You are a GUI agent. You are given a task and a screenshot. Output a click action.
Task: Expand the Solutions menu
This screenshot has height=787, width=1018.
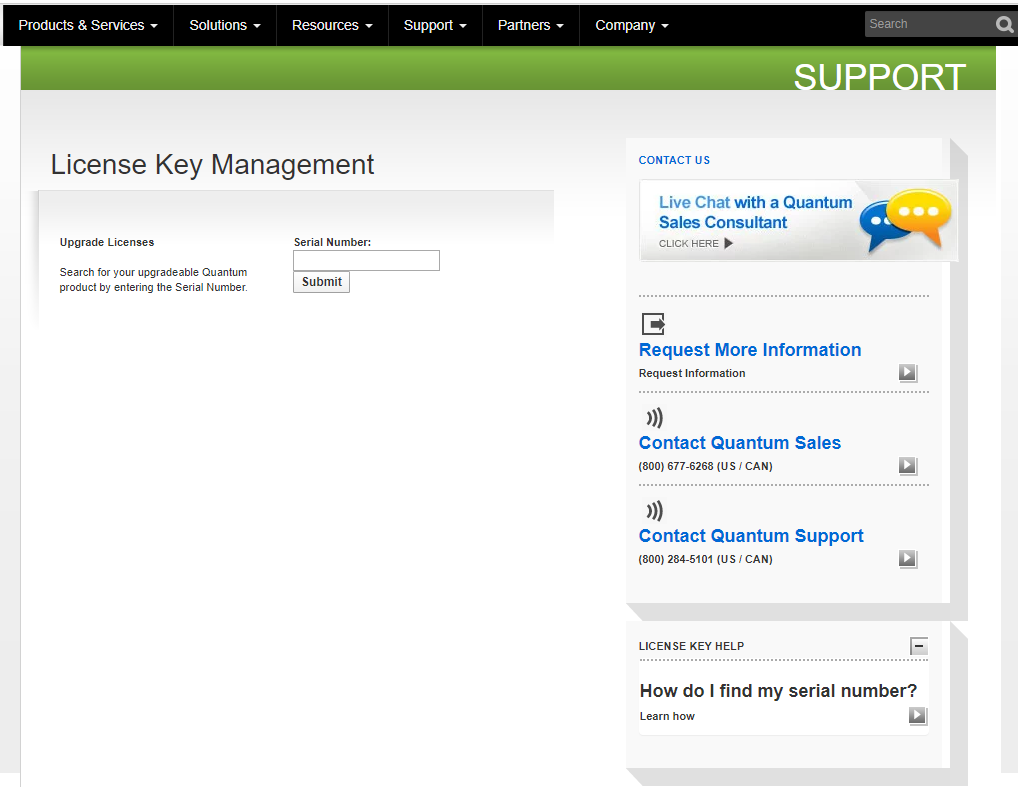click(225, 25)
